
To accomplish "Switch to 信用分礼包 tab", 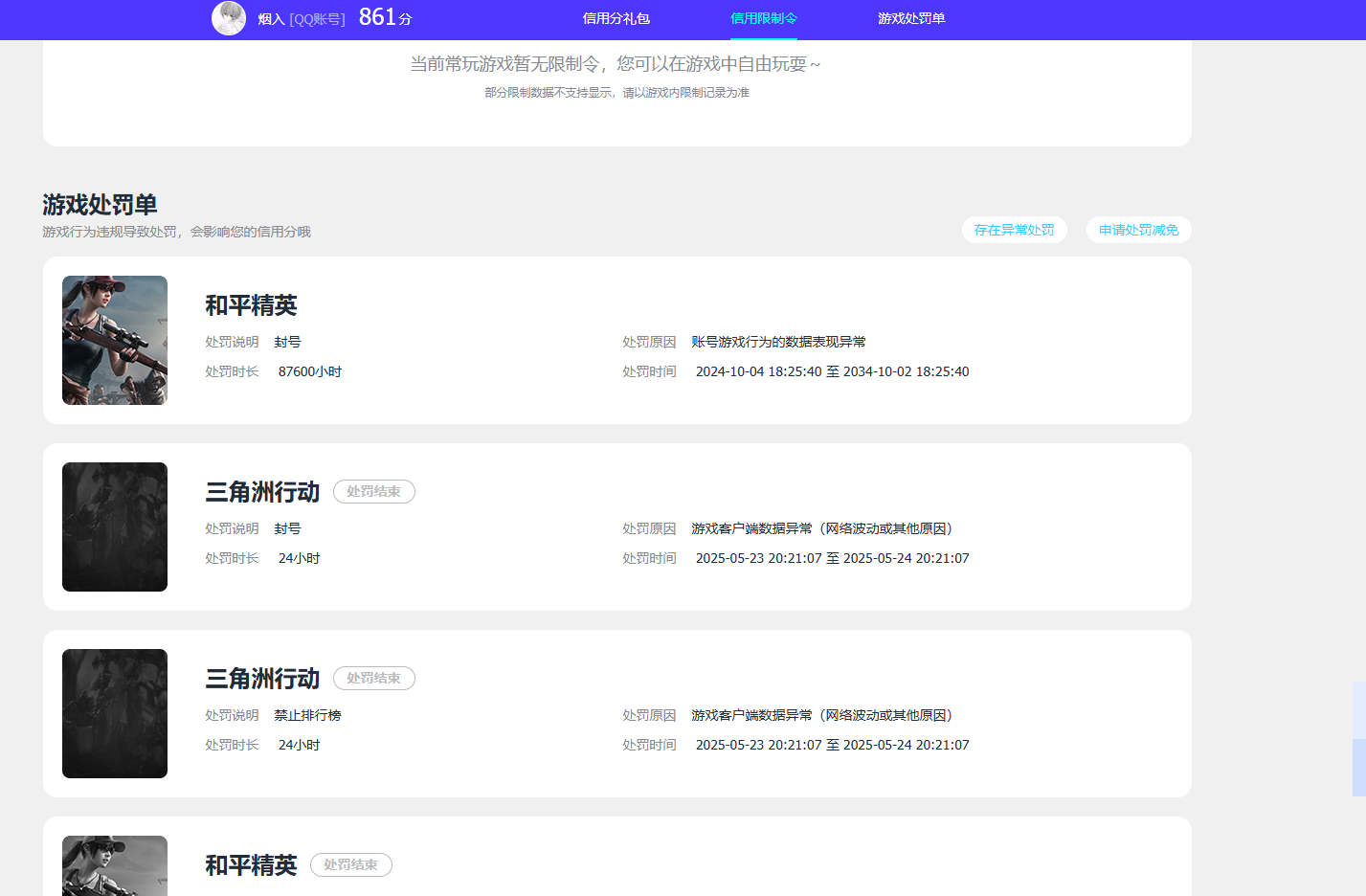I will pos(616,18).
